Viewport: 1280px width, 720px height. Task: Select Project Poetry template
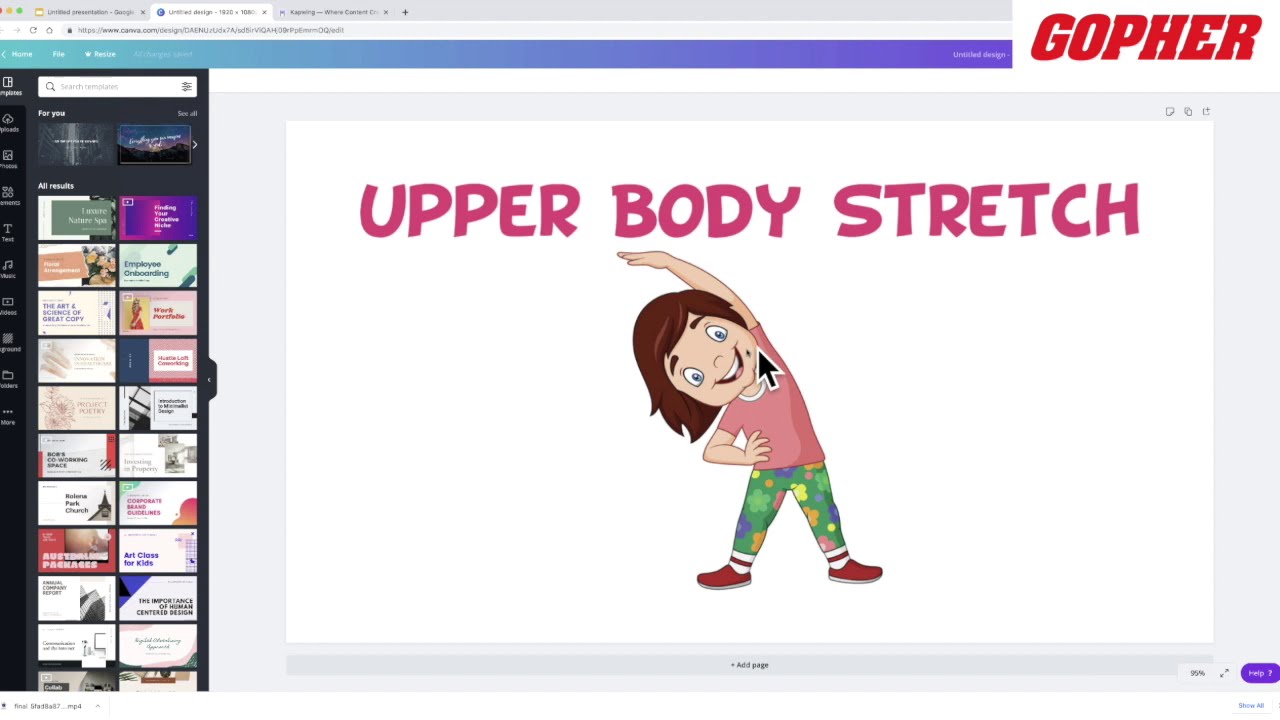pos(77,408)
